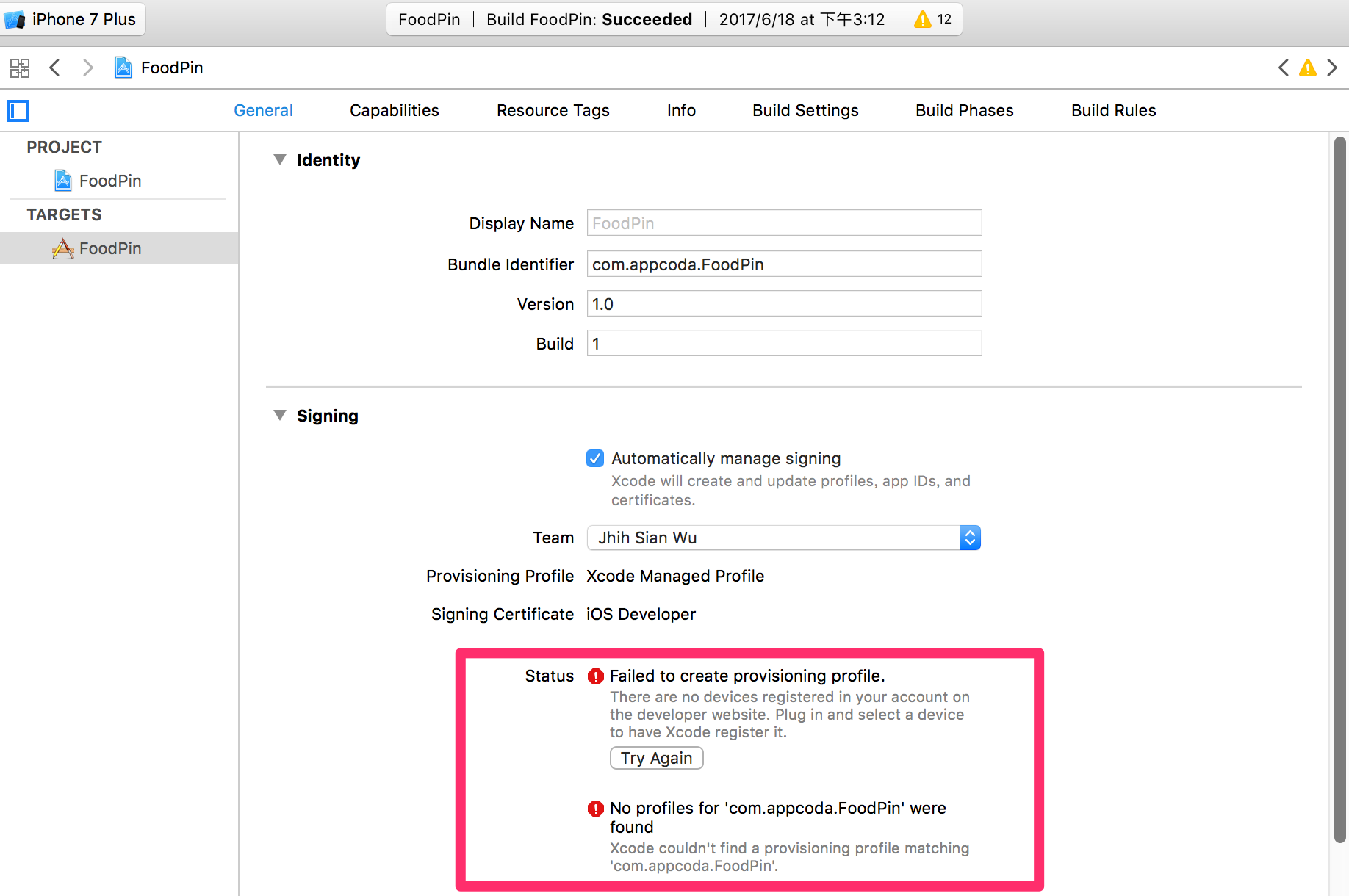Viewport: 1349px width, 896px height.
Task: Toggle the project and targets list sidebar
Action: 18,111
